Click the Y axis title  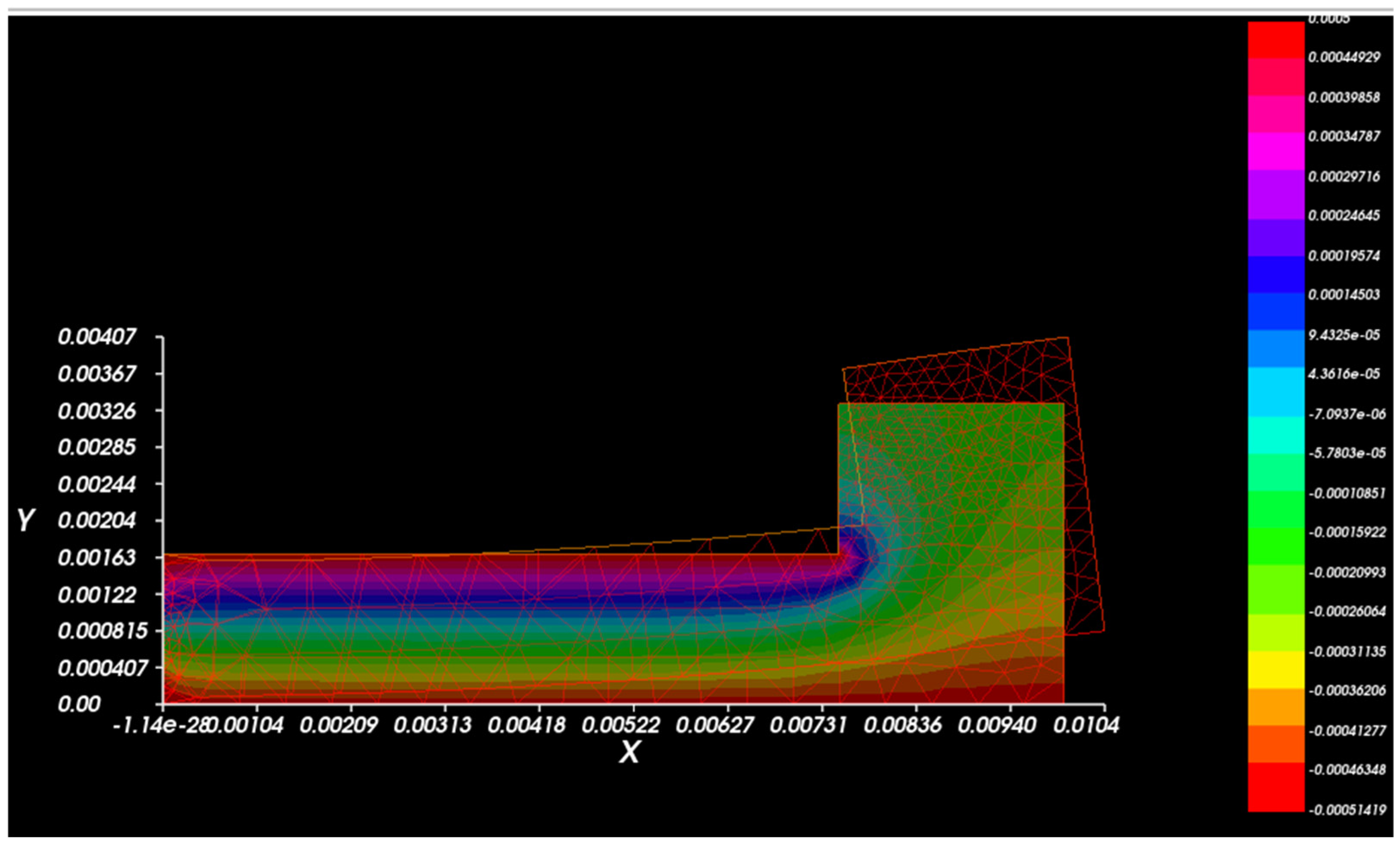[x=25, y=520]
